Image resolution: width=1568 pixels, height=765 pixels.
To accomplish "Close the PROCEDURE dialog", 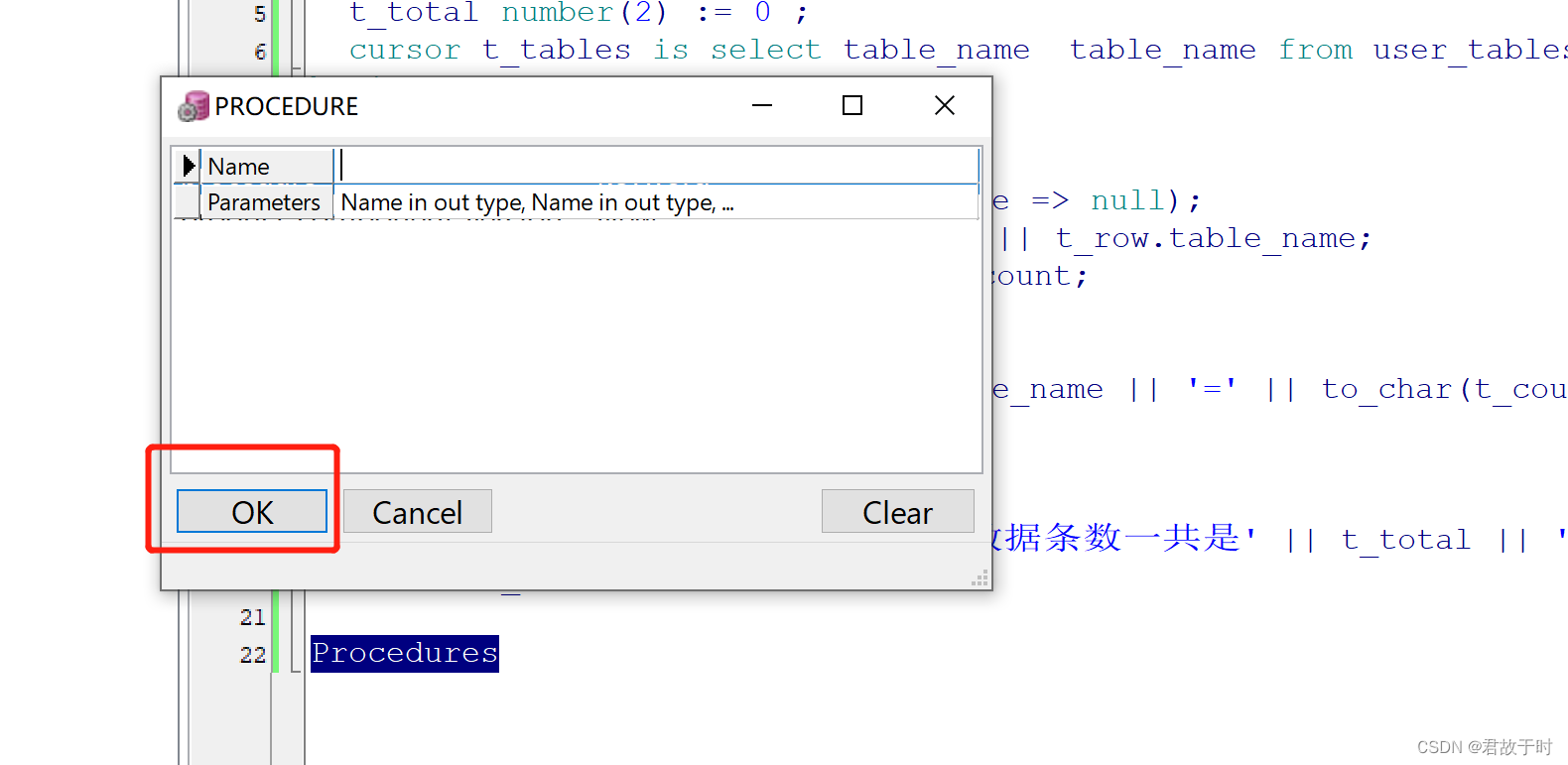I will 945,105.
